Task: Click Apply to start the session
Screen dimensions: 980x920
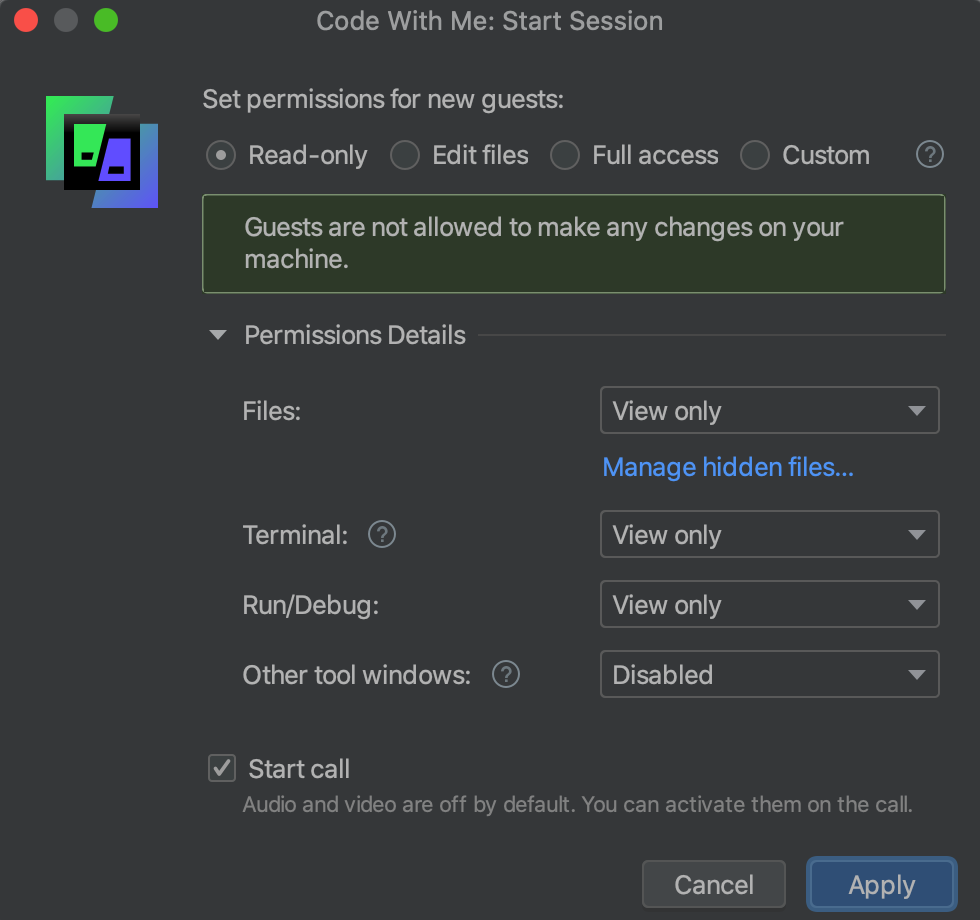Action: click(x=881, y=885)
